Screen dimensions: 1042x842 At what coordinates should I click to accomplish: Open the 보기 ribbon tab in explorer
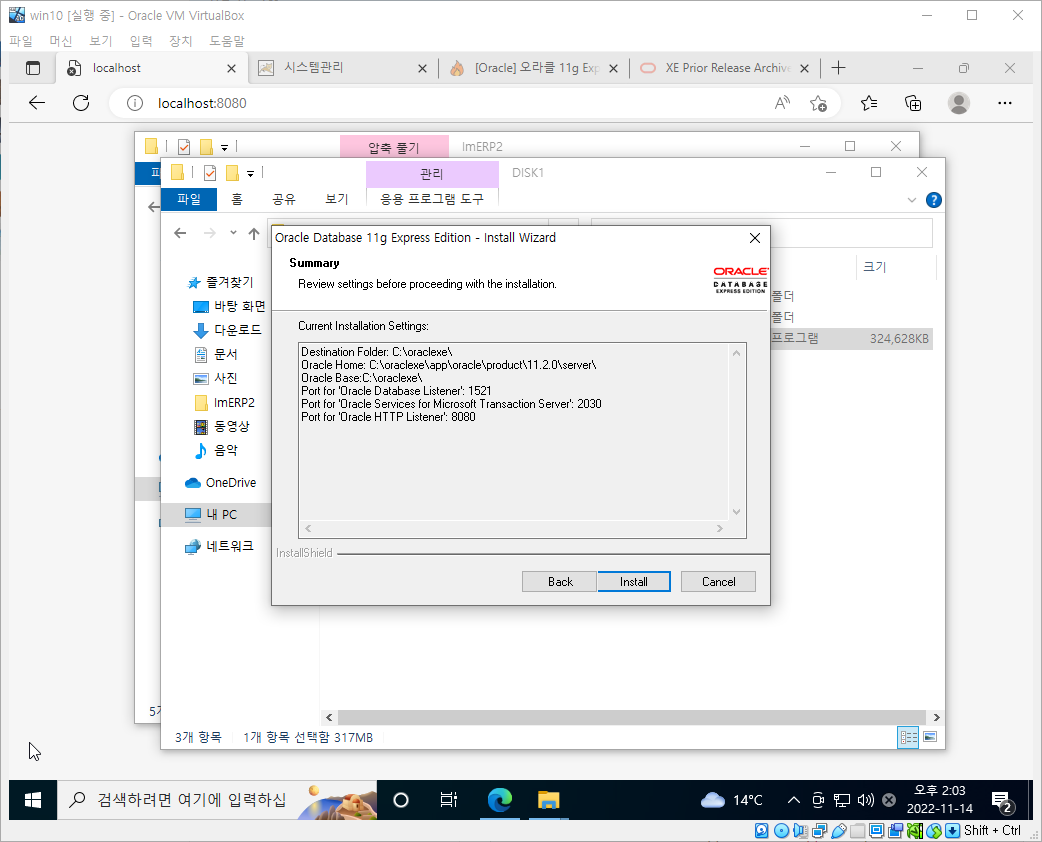coord(336,199)
